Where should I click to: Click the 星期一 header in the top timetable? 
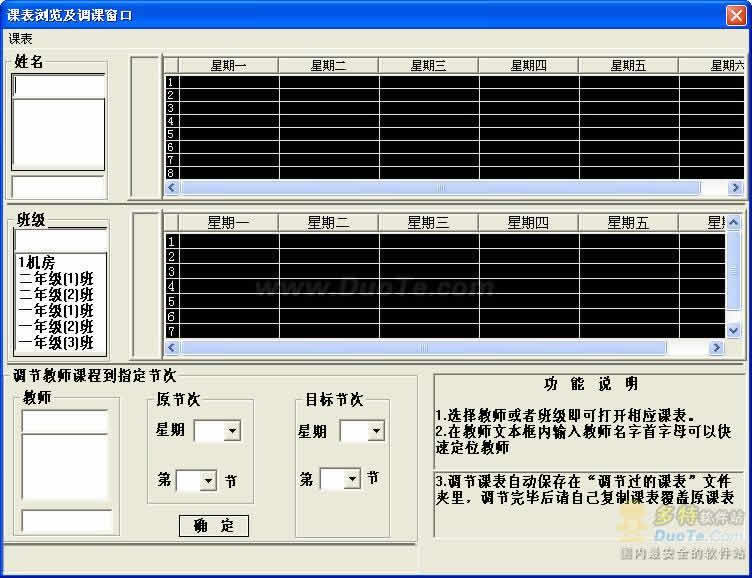tap(228, 65)
